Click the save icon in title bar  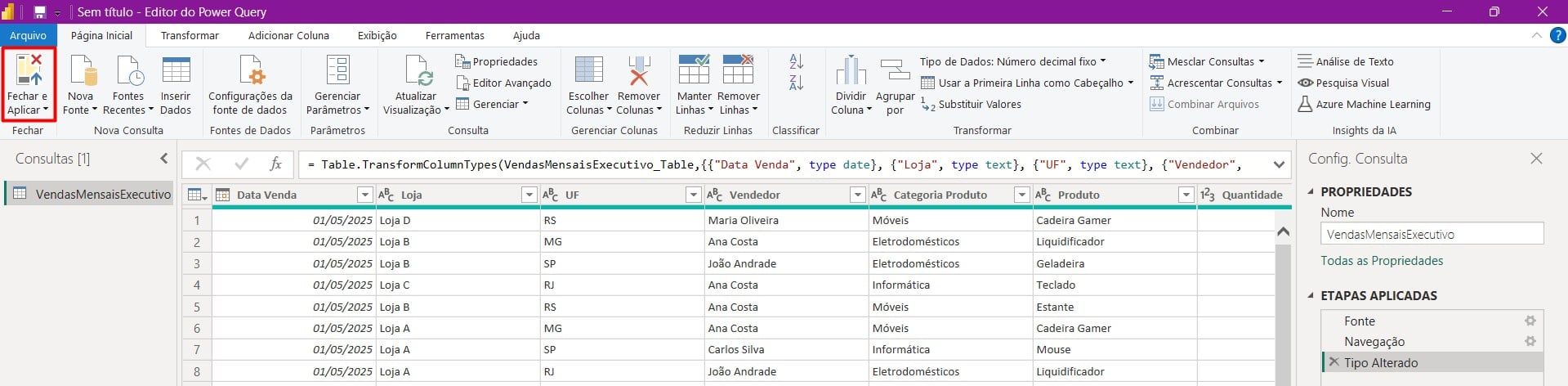pos(39,12)
